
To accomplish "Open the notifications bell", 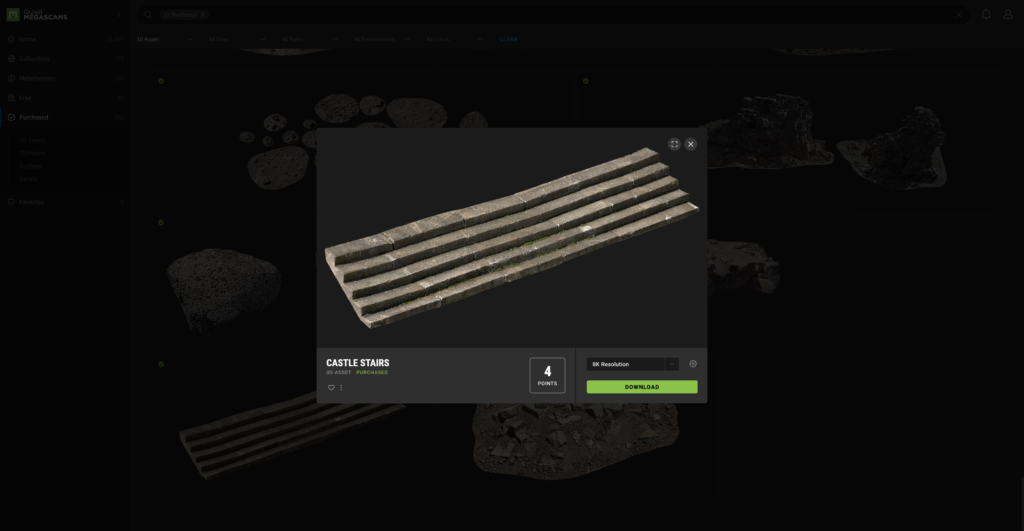I will click(986, 14).
